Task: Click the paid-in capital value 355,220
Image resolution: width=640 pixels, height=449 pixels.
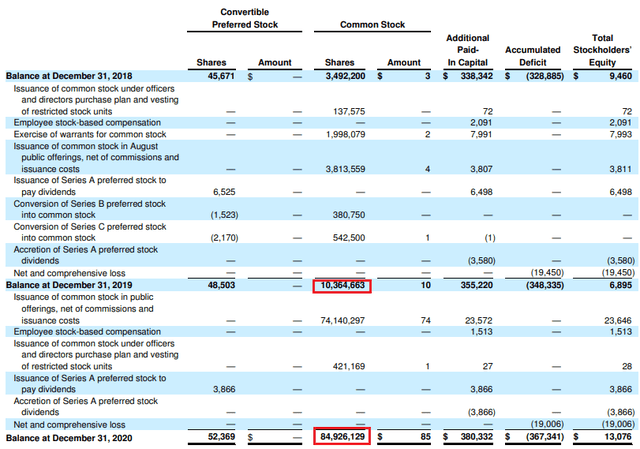Action: pyautogui.click(x=476, y=285)
